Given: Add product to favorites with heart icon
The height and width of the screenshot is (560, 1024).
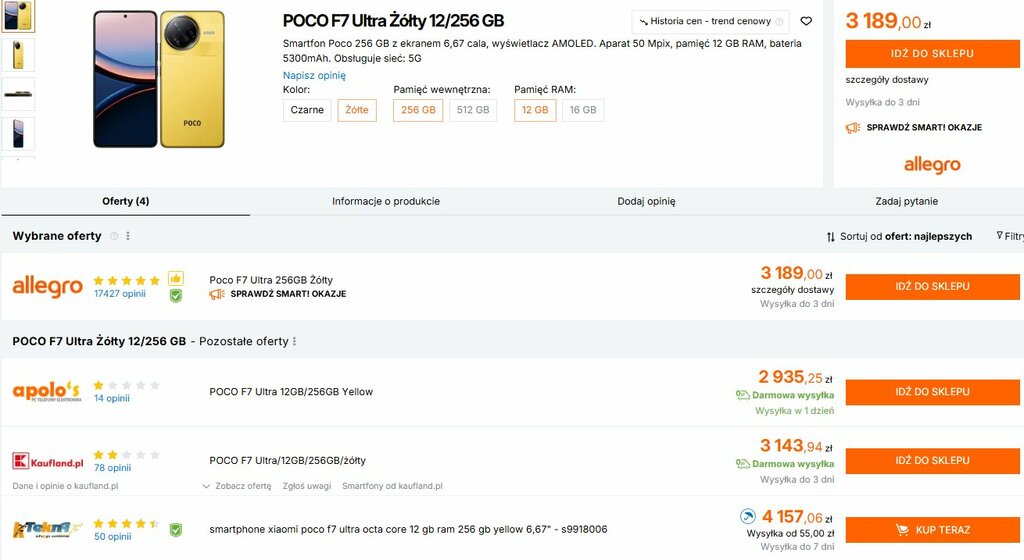Looking at the screenshot, I should click(806, 21).
